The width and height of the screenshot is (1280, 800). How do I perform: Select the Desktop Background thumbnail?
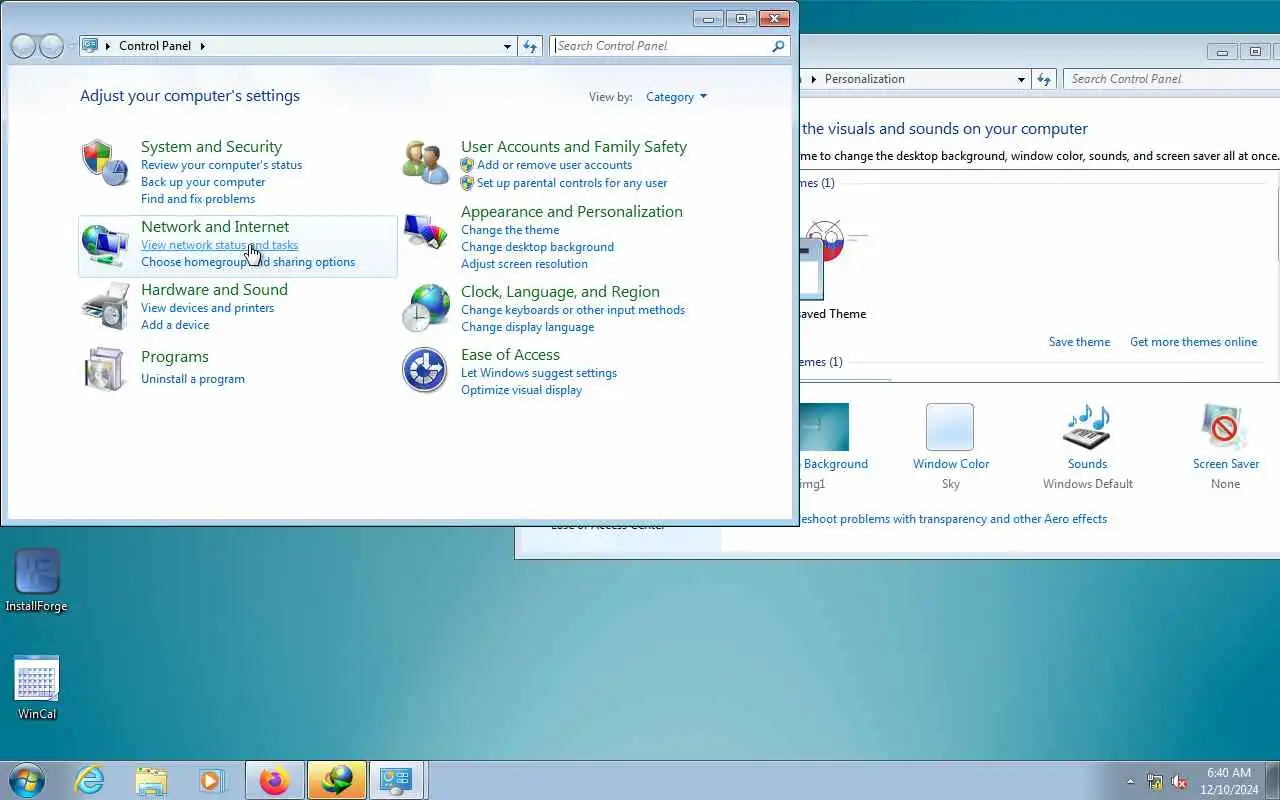825,427
